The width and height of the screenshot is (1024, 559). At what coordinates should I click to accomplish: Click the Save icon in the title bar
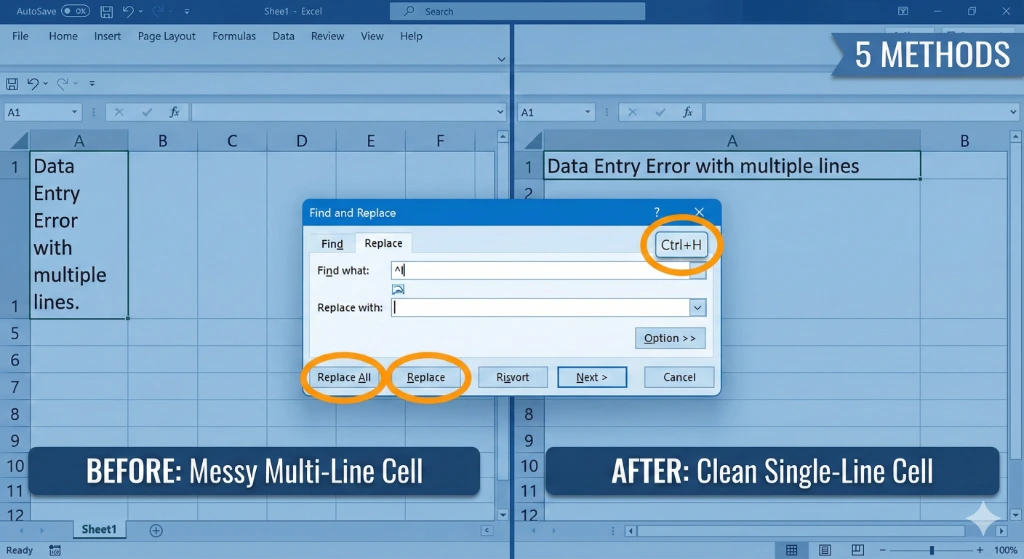click(106, 11)
